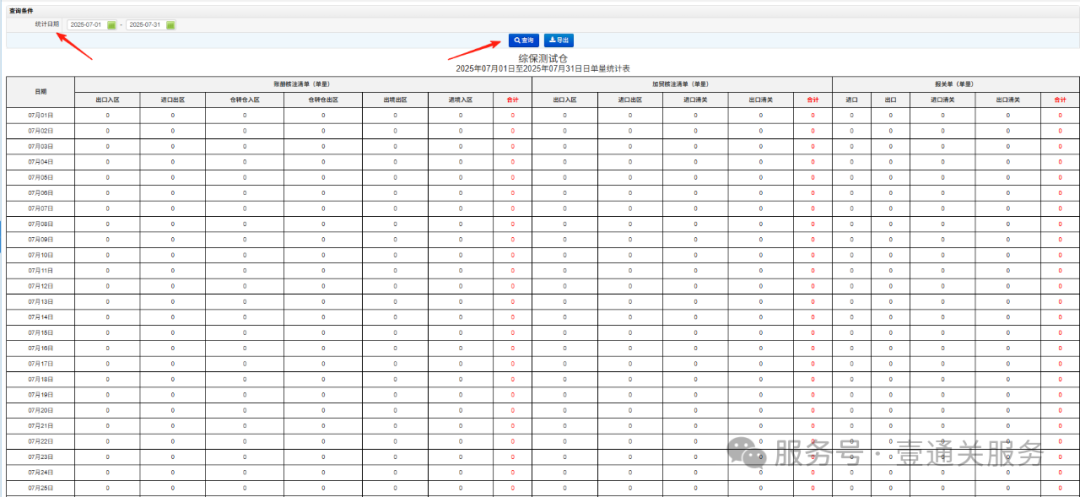Select the 07月10日 row date cell
Screen dimensions: 1080x497
pyautogui.click(x=40, y=255)
